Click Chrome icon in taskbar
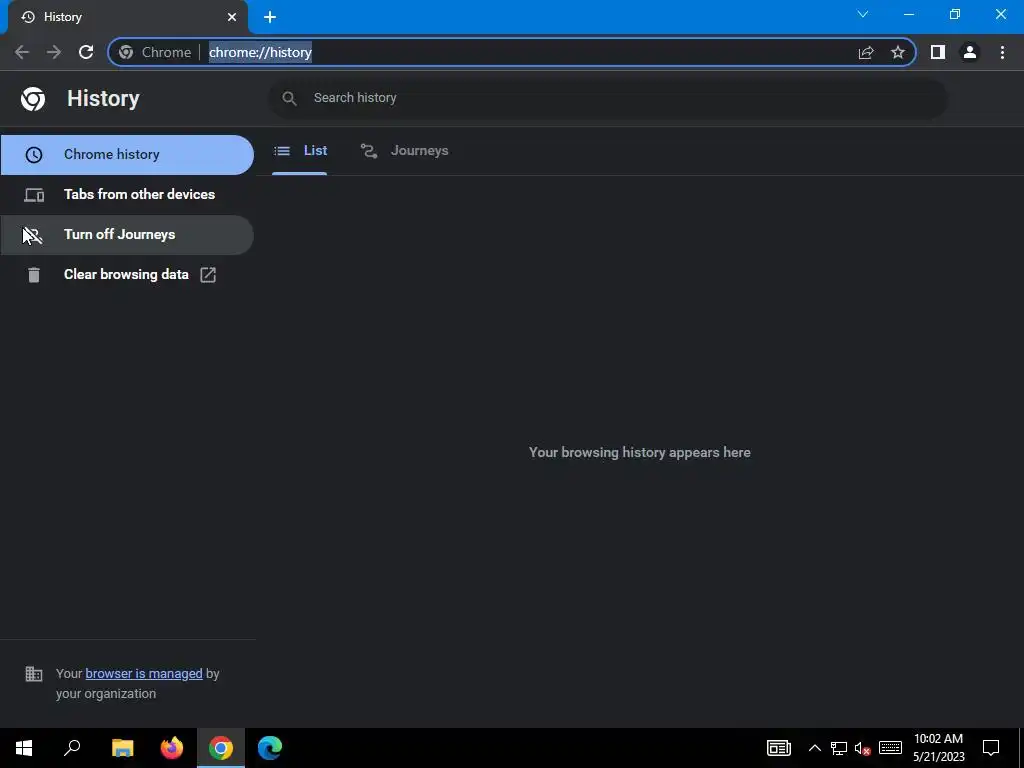1024x768 pixels. (221, 748)
